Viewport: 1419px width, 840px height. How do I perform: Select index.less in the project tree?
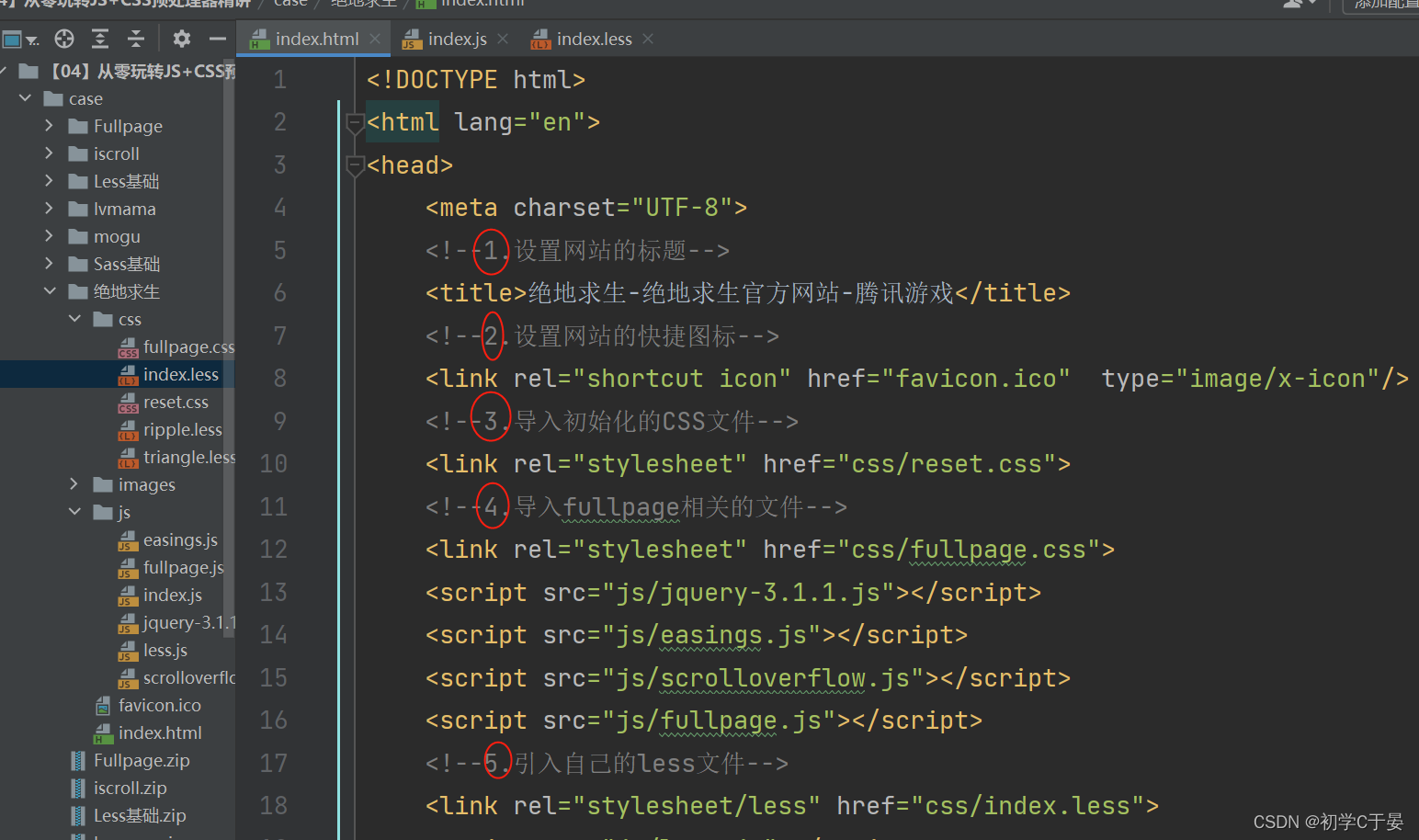point(118,374)
